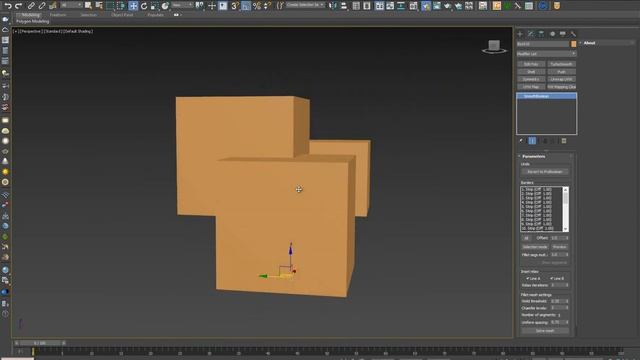This screenshot has width=640, height=360.
Task: Click Weld threshold value field
Action: 557,301
